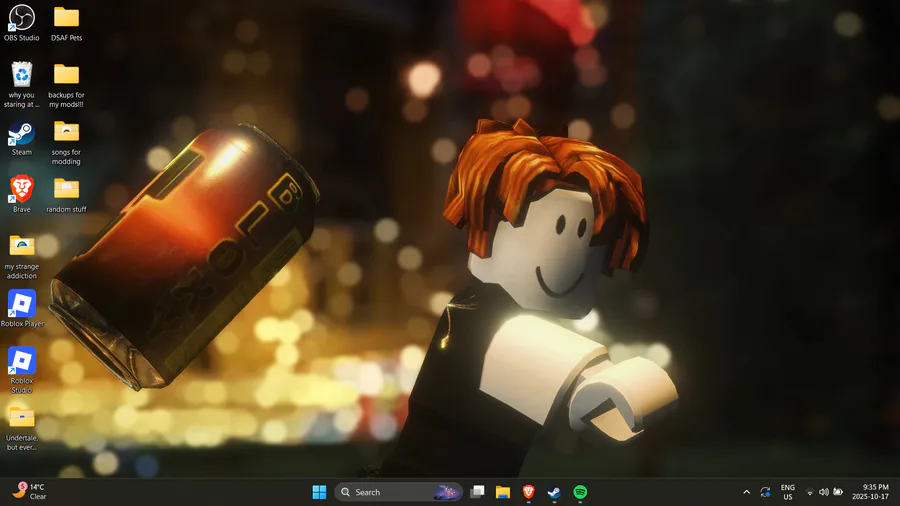This screenshot has width=900, height=506.
Task: Open the ENG US language switcher
Action: coord(788,492)
